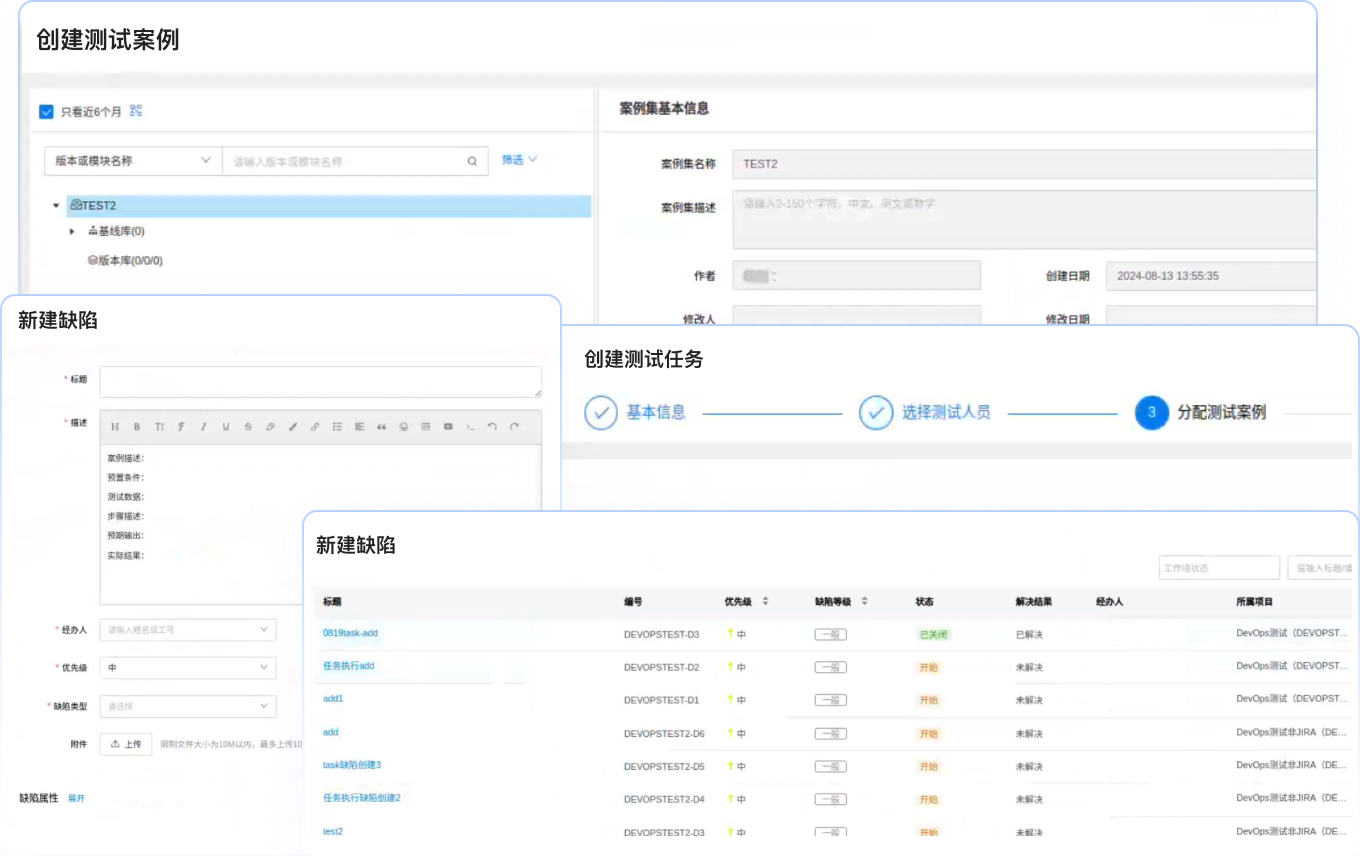Open defect 任务执行add link
Image resolution: width=1360 pixels, height=856 pixels.
click(x=349, y=666)
